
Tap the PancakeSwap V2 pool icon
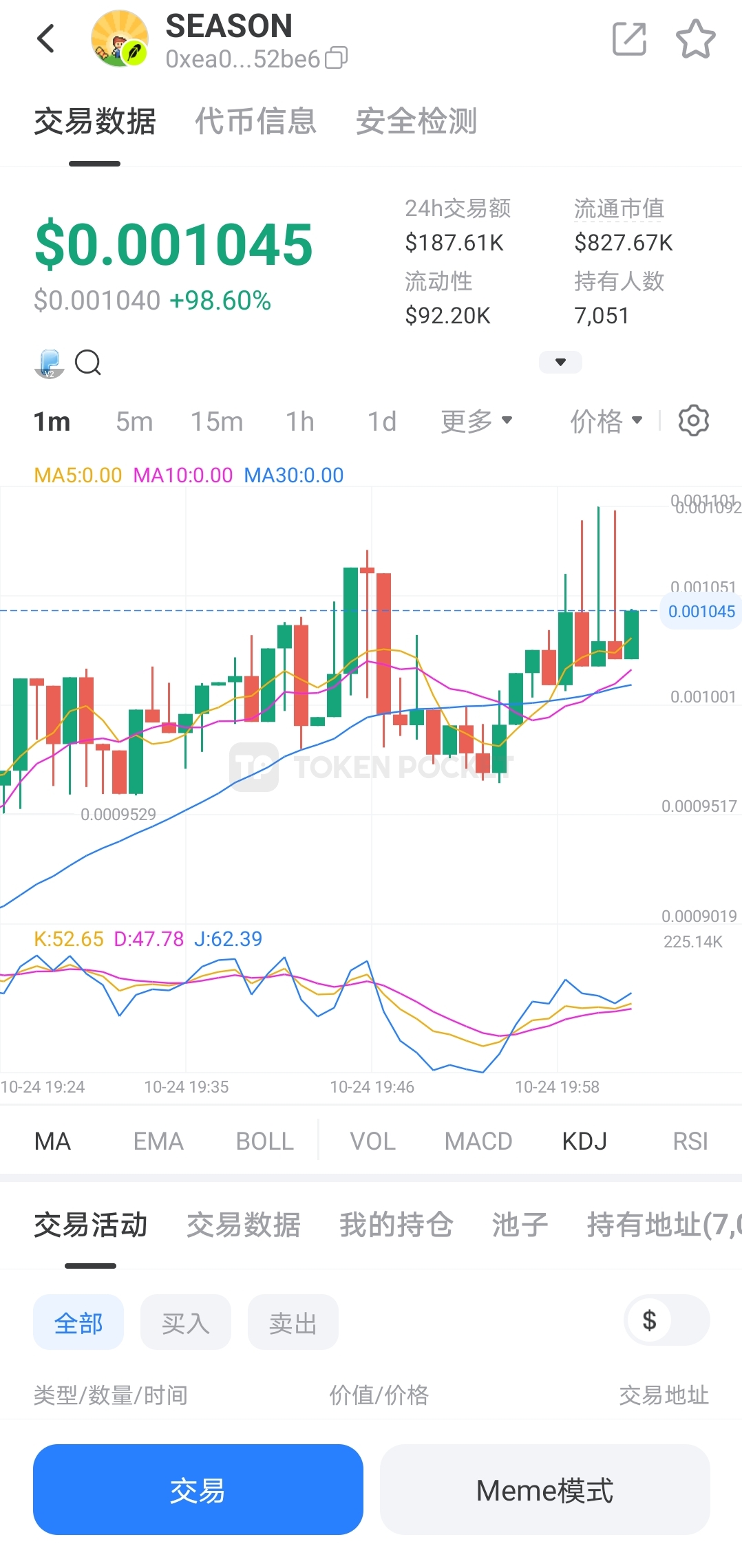(x=50, y=363)
